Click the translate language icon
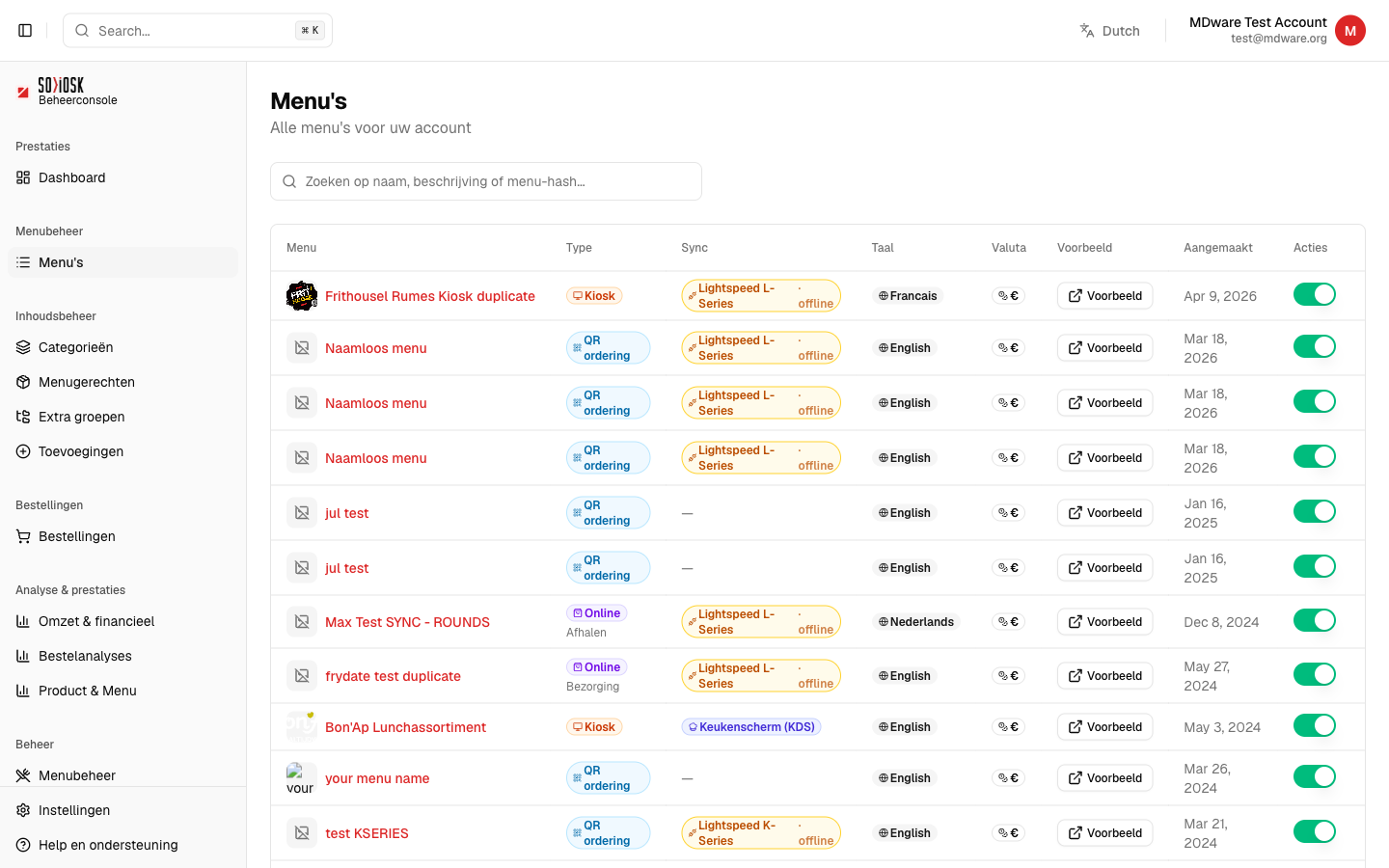1389x868 pixels. coord(1087,31)
